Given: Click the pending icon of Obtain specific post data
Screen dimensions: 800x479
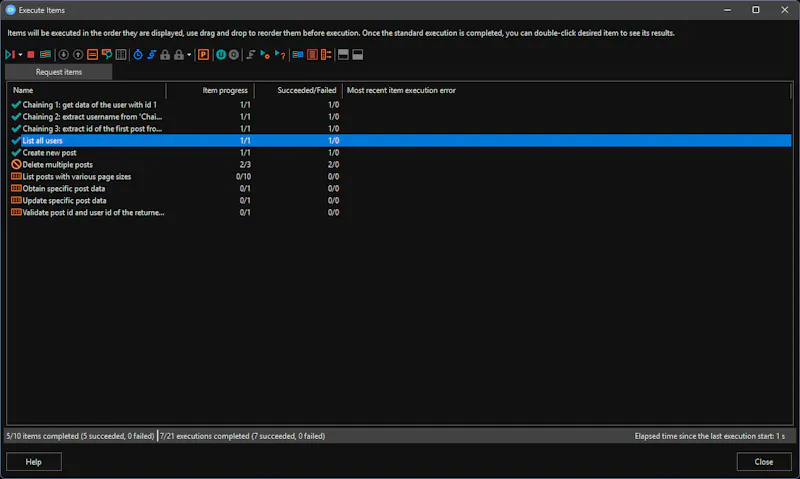Looking at the screenshot, I should pyautogui.click(x=16, y=188).
